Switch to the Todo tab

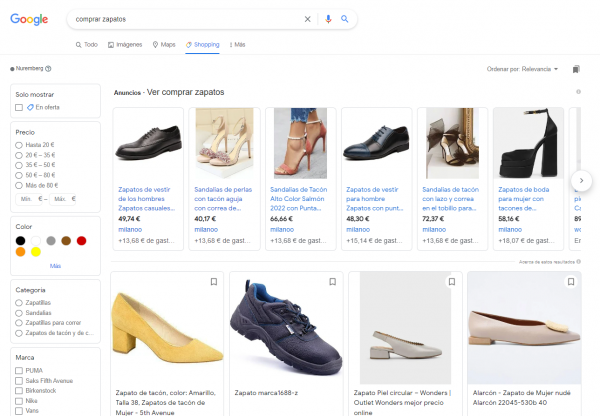coord(86,45)
